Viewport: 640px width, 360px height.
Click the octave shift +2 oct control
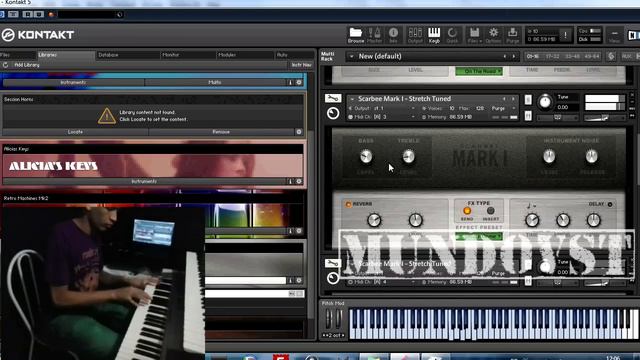tap(333, 335)
